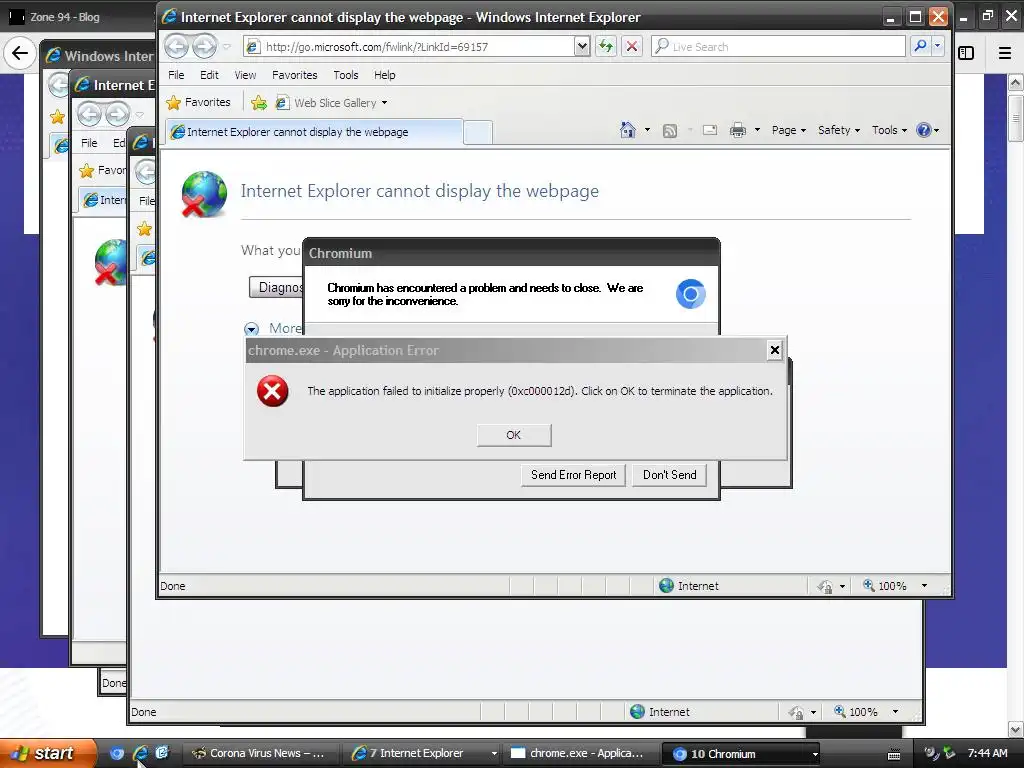Click the Protected mode status bar icon
Viewport: 1024px width, 768px height.
tap(825, 586)
